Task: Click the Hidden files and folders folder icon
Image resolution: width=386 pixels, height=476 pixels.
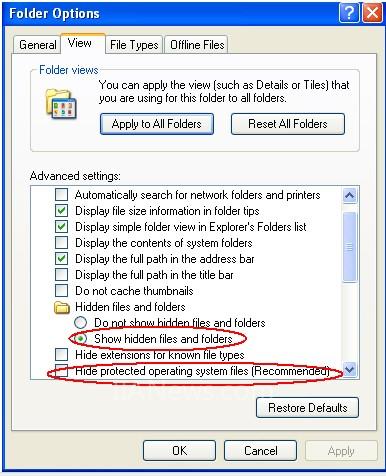Action: tap(62, 307)
